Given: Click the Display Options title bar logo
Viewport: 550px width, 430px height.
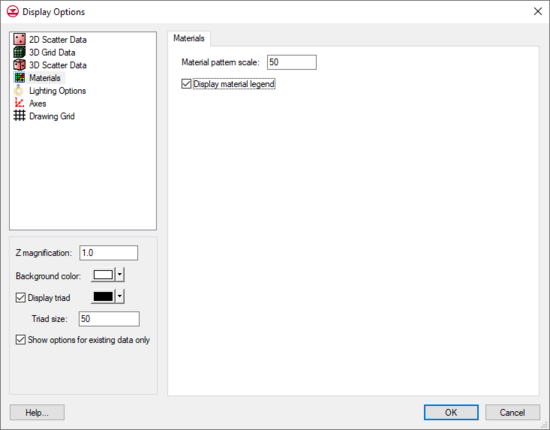Looking at the screenshot, I should 12,12.
